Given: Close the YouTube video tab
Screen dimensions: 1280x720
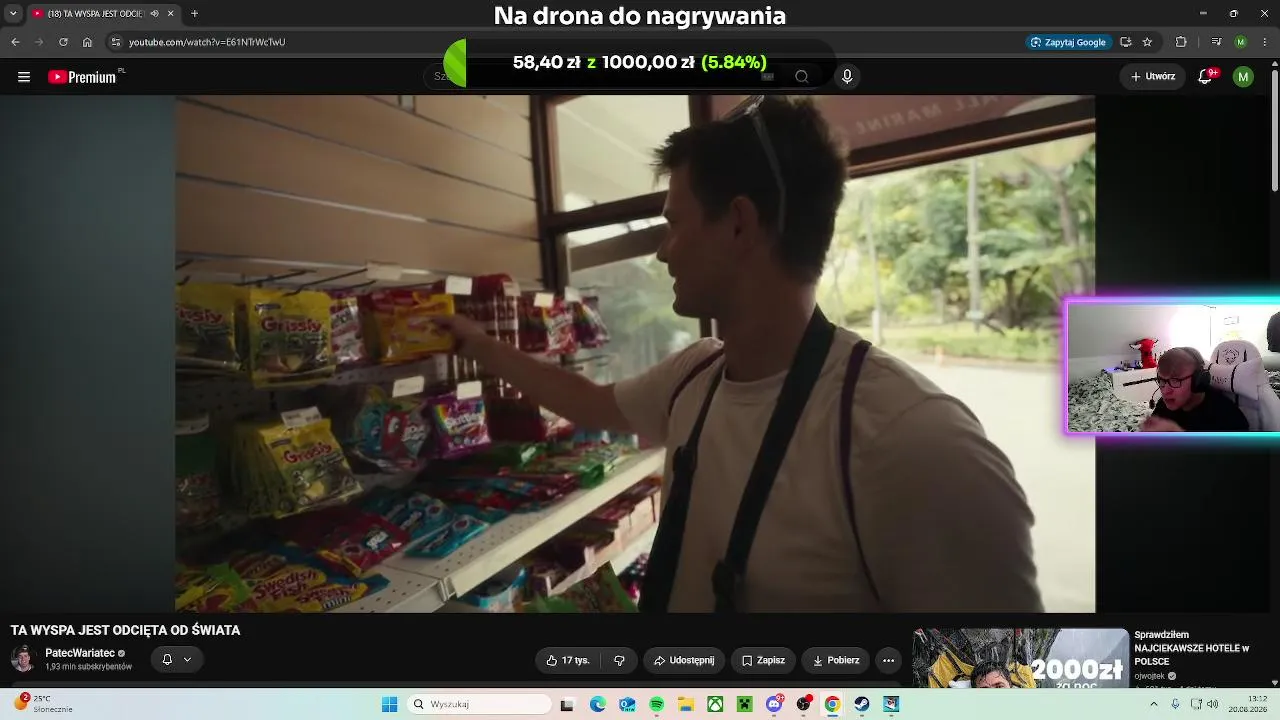Looking at the screenshot, I should [x=170, y=14].
